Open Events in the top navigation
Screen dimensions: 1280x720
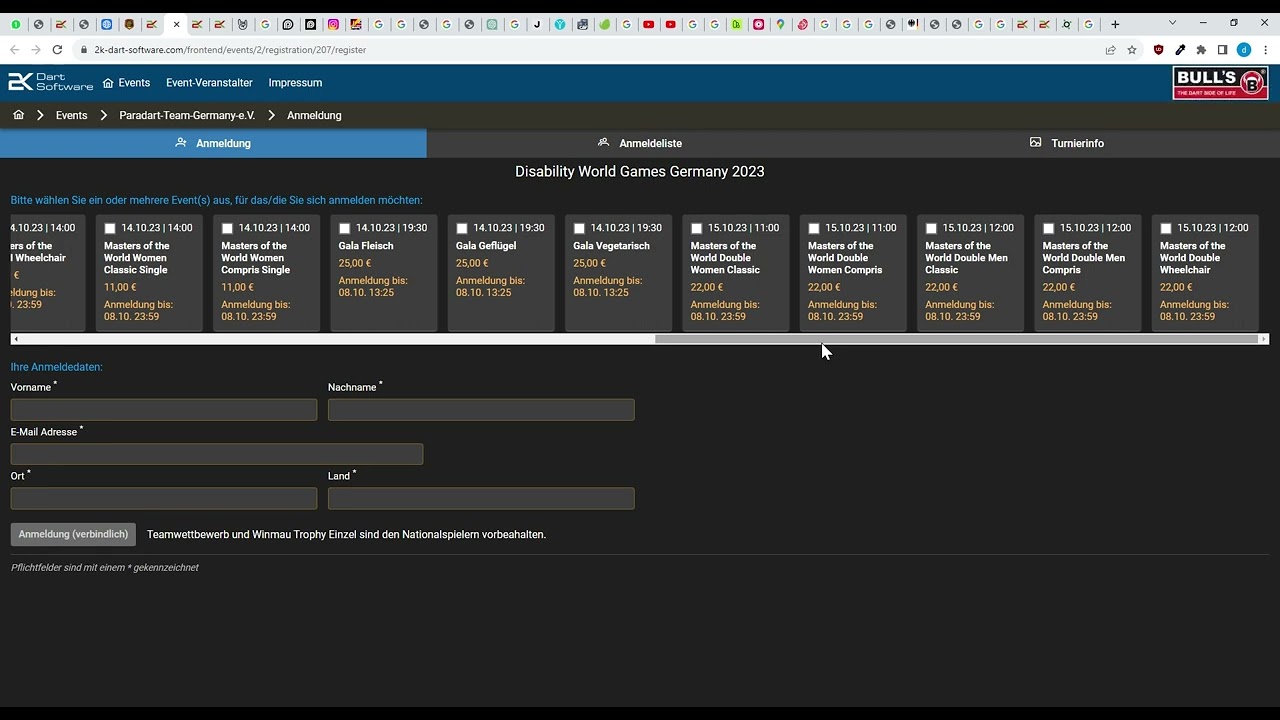pos(134,83)
